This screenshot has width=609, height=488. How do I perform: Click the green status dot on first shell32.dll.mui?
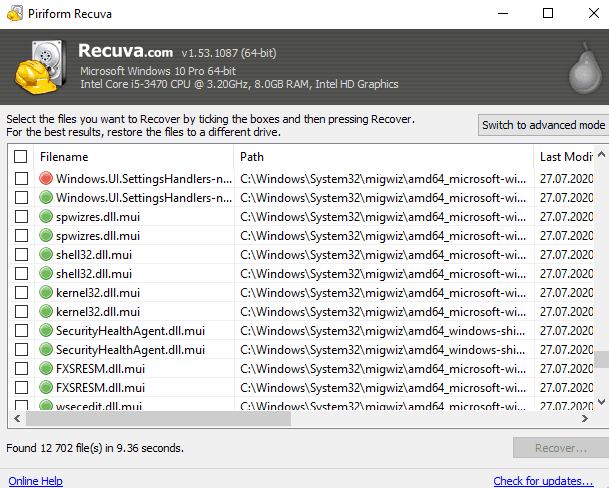pos(46,255)
